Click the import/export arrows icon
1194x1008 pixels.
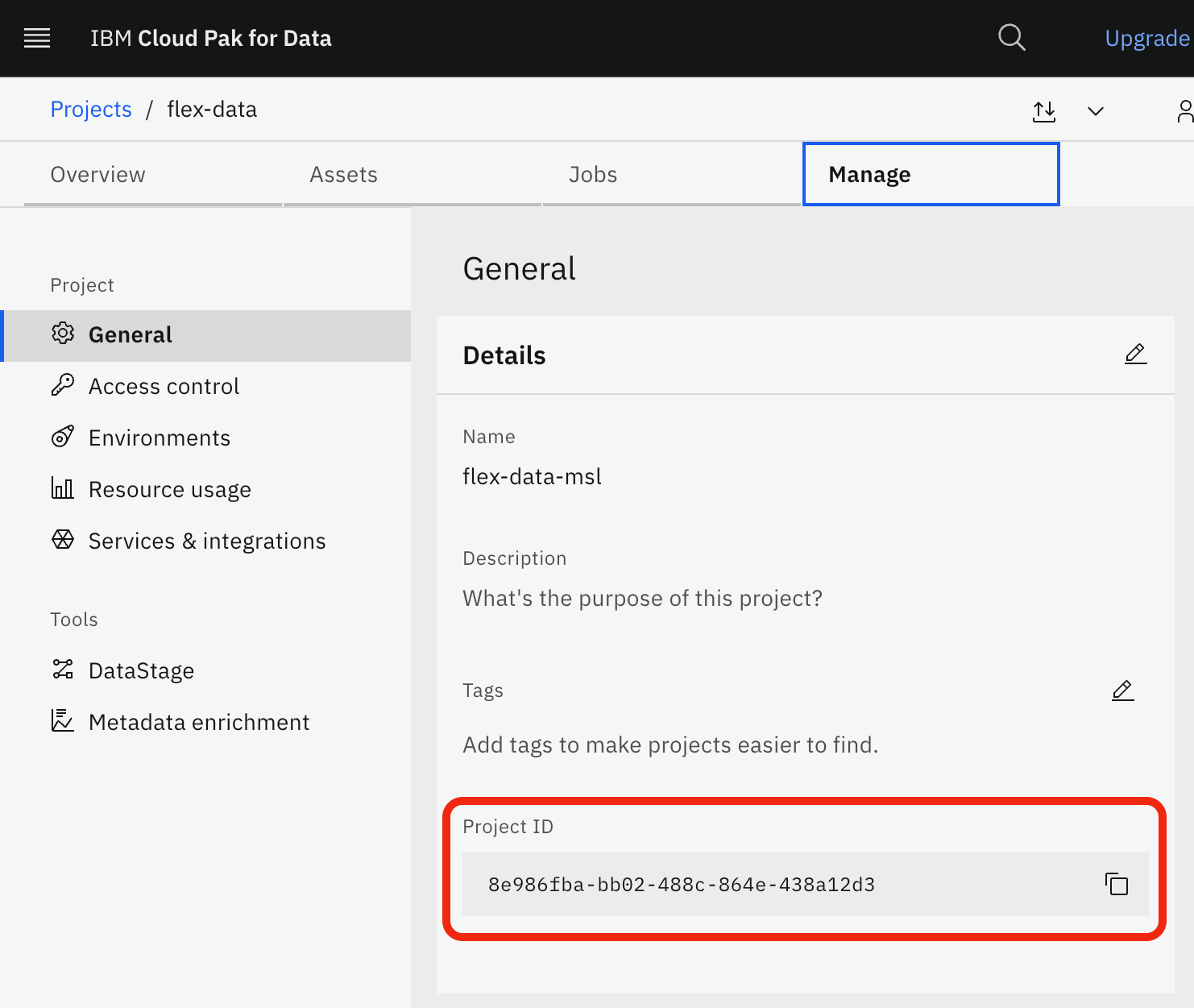1043,111
